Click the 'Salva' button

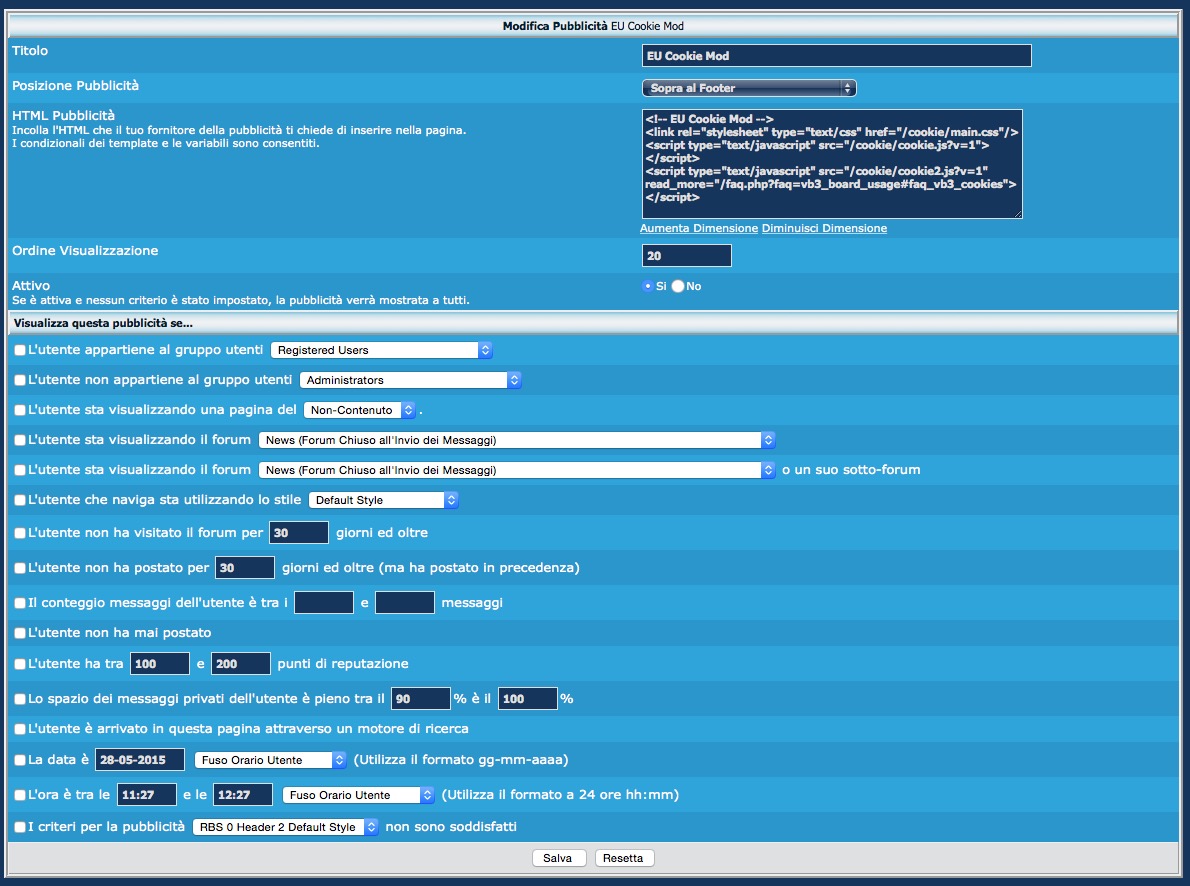click(x=558, y=858)
